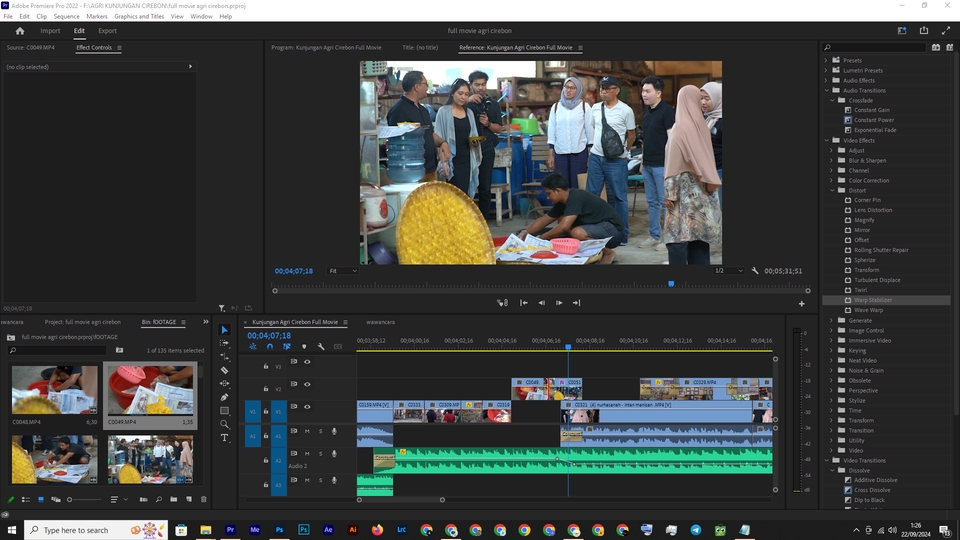
Task: Click the Find icon in bin footer
Action: [159, 500]
